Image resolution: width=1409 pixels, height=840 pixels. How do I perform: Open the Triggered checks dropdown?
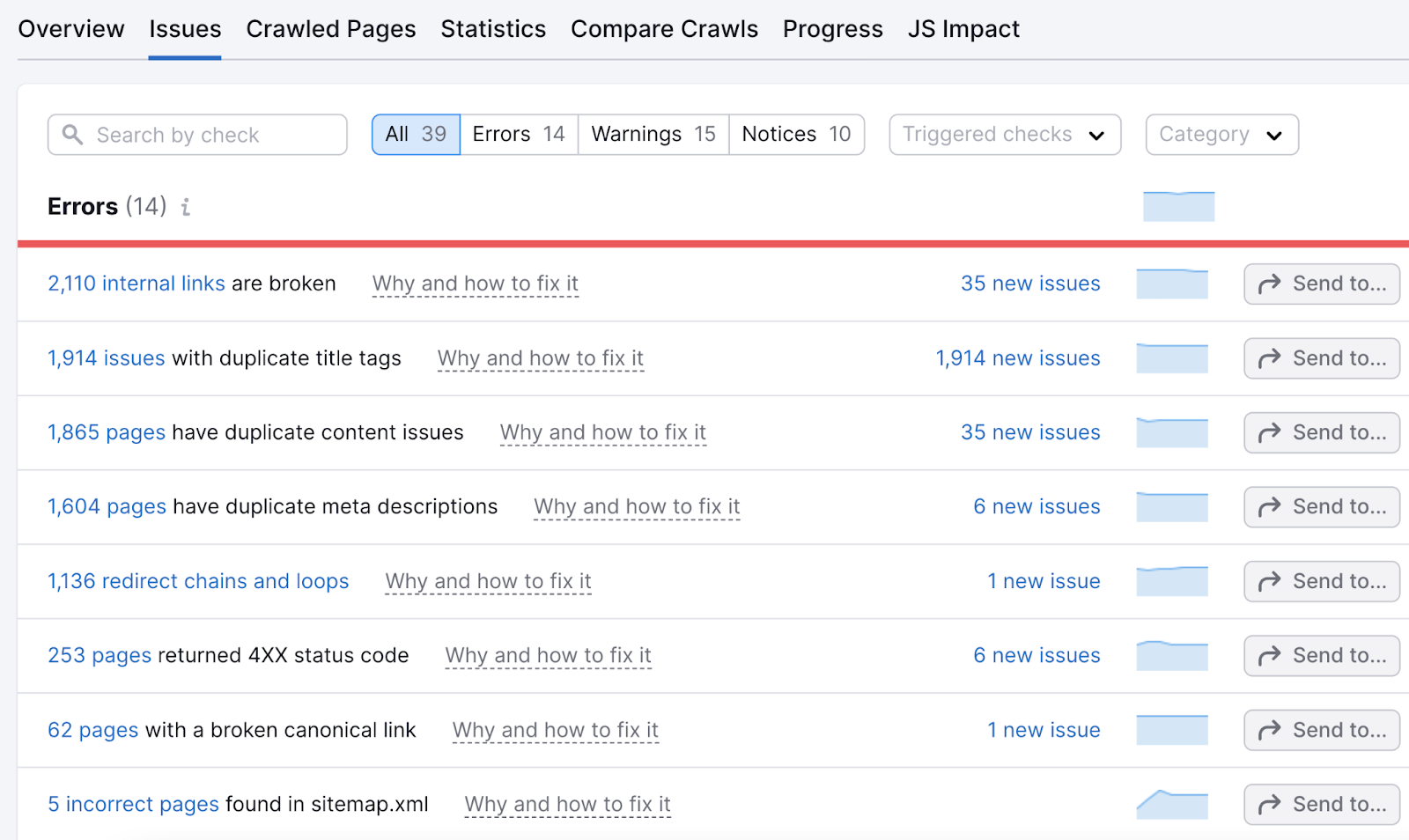coord(1003,134)
